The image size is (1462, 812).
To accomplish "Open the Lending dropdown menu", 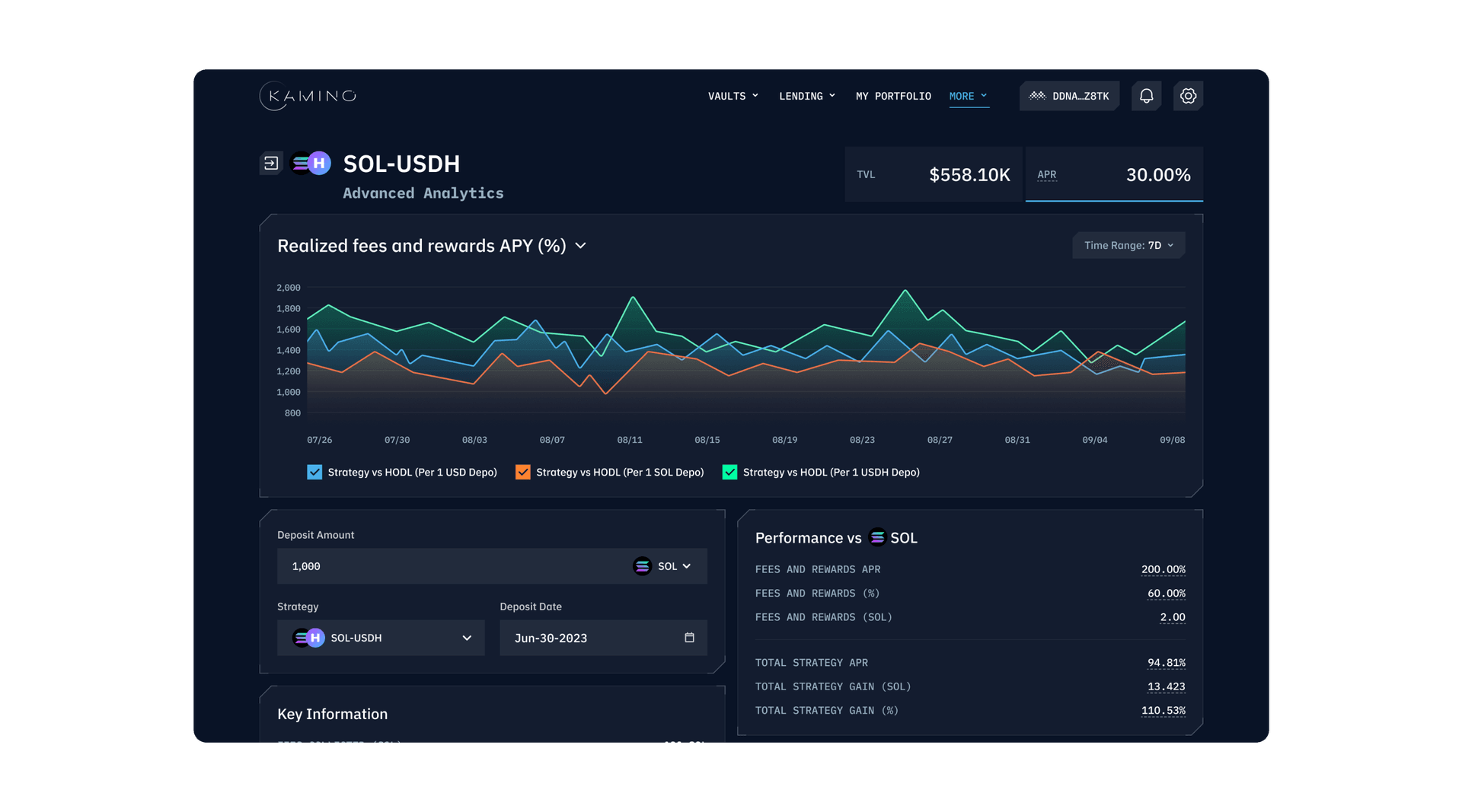I will pyautogui.click(x=807, y=96).
